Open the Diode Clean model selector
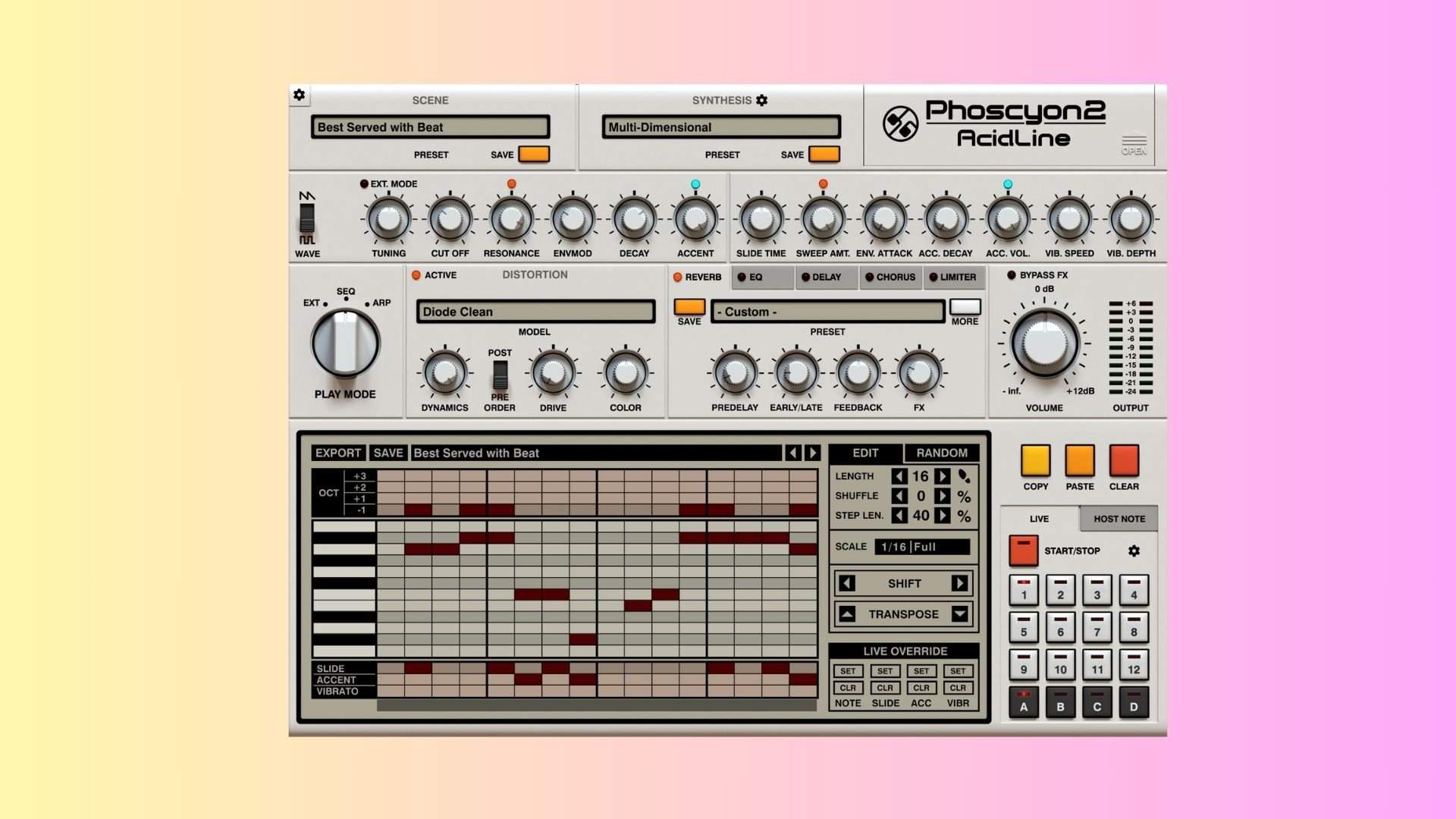 [x=535, y=312]
